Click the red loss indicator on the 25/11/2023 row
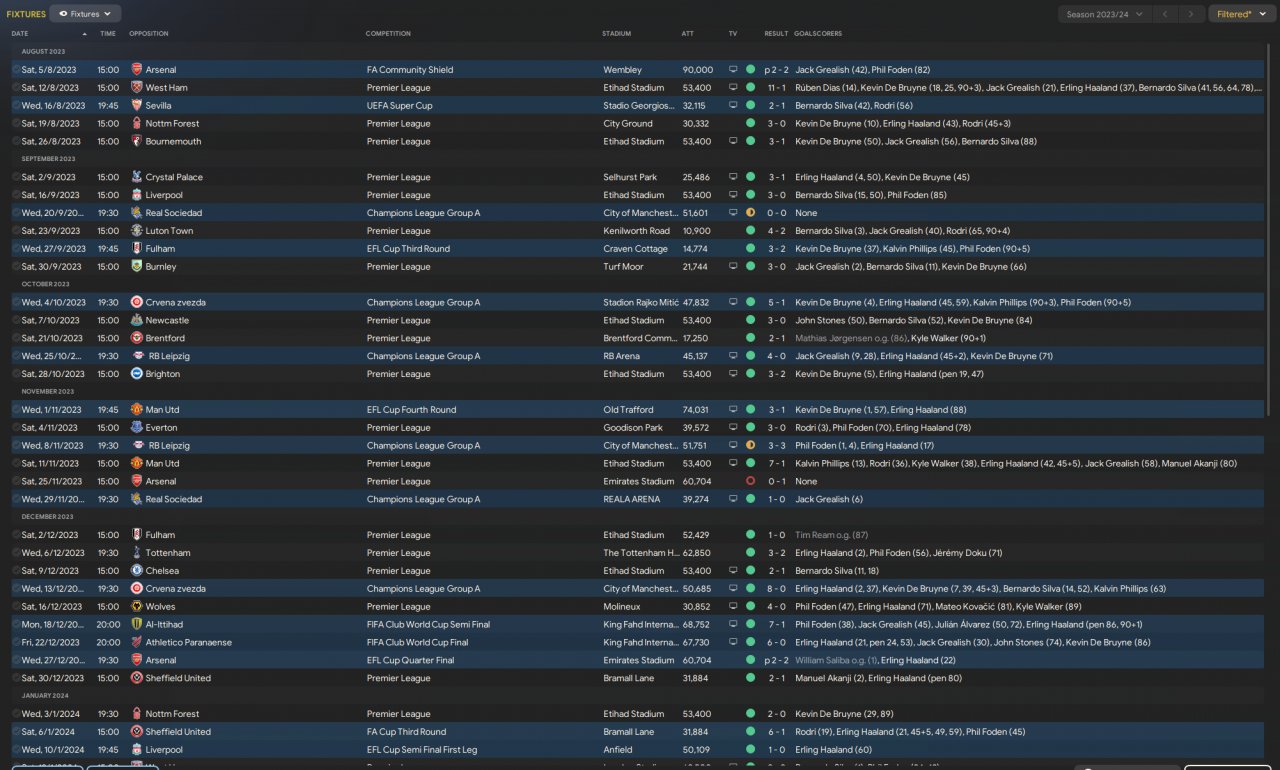1280x770 pixels. pyautogui.click(x=750, y=482)
